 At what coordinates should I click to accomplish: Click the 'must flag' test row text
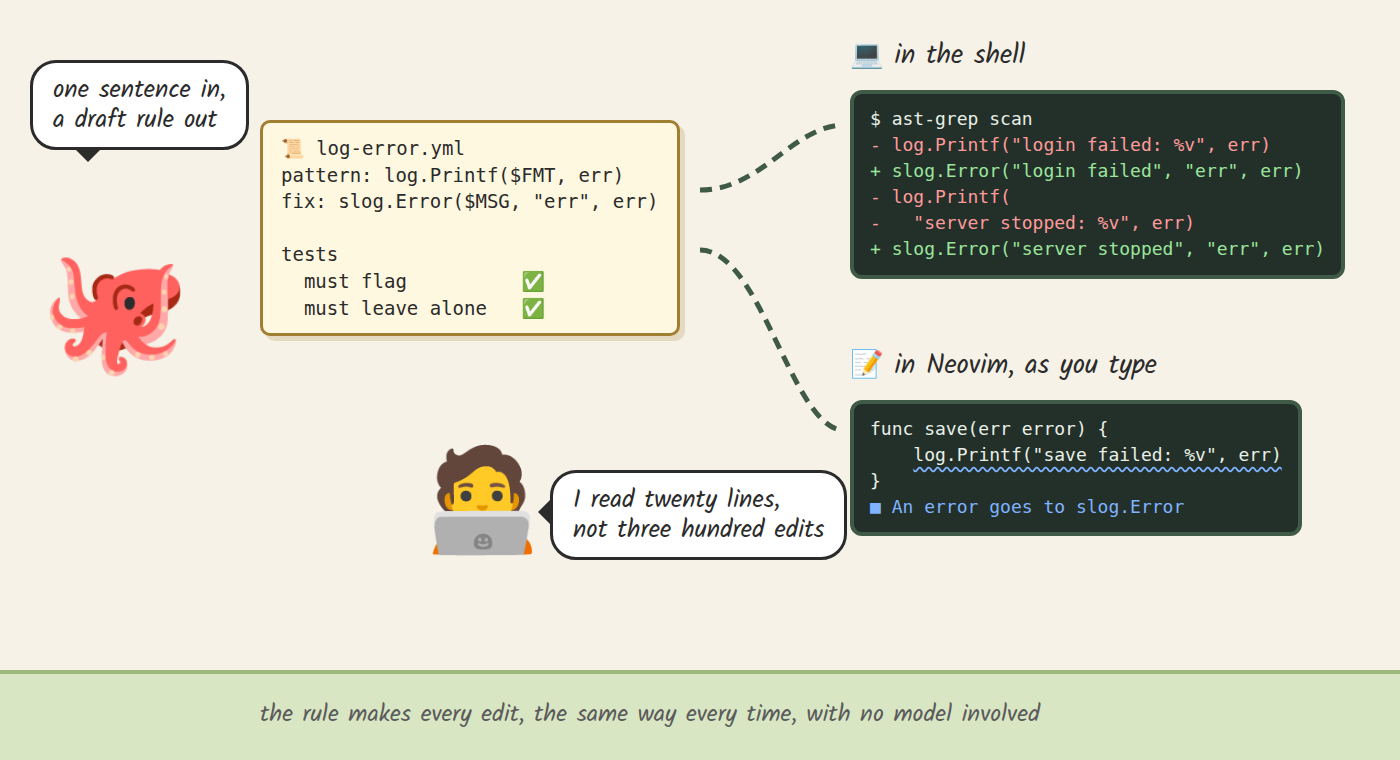355,282
